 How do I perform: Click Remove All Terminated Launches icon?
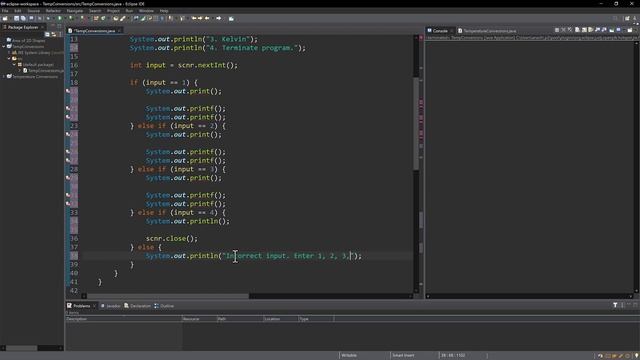click(570, 30)
